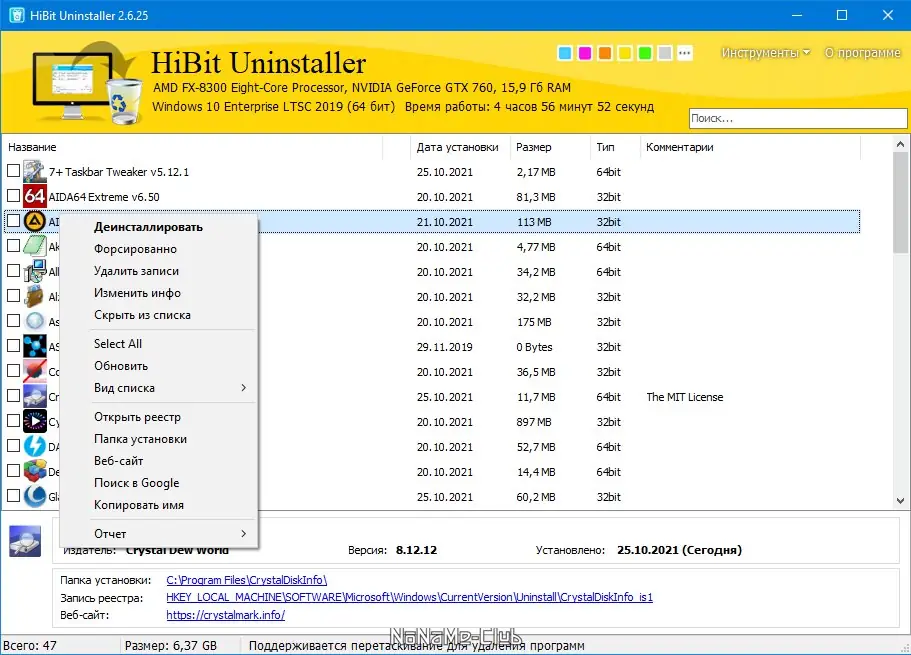Choose Деинсталлировать from the context menu
This screenshot has height=655, width=911.
click(148, 227)
